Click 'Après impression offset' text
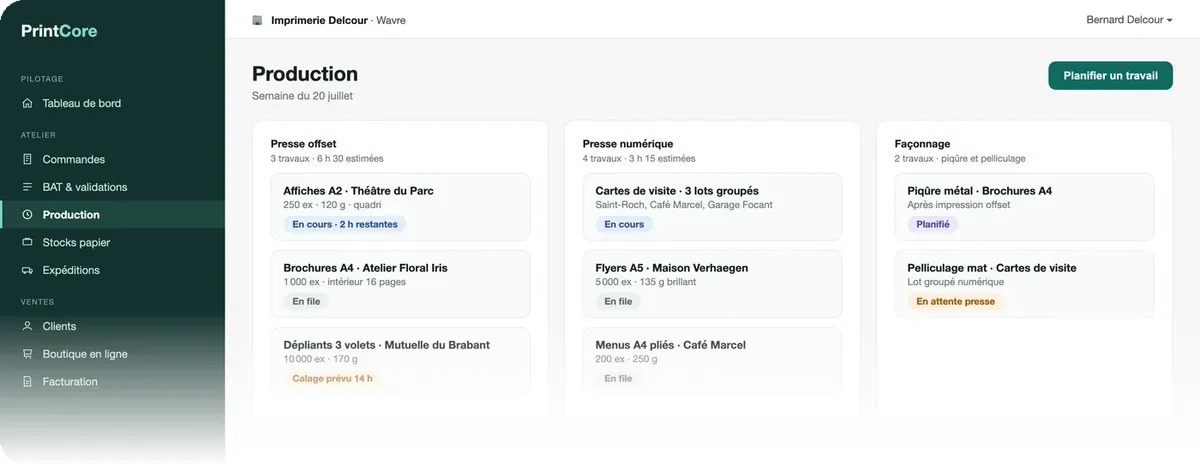 959,205
